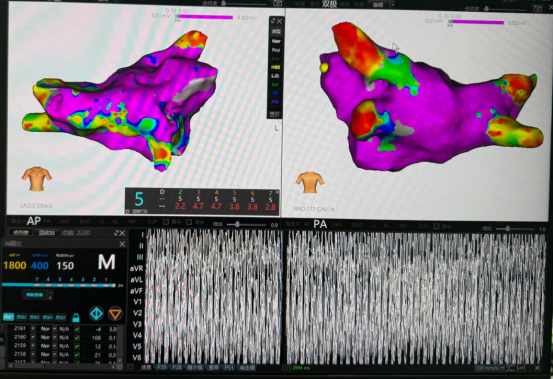Viewport: 553px width, 379px height.
Task: Close the ablation parameter panel
Action: [122, 244]
